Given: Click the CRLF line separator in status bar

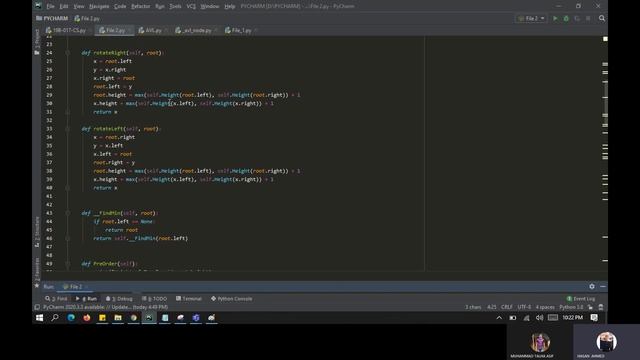Looking at the screenshot, I should click(507, 307).
